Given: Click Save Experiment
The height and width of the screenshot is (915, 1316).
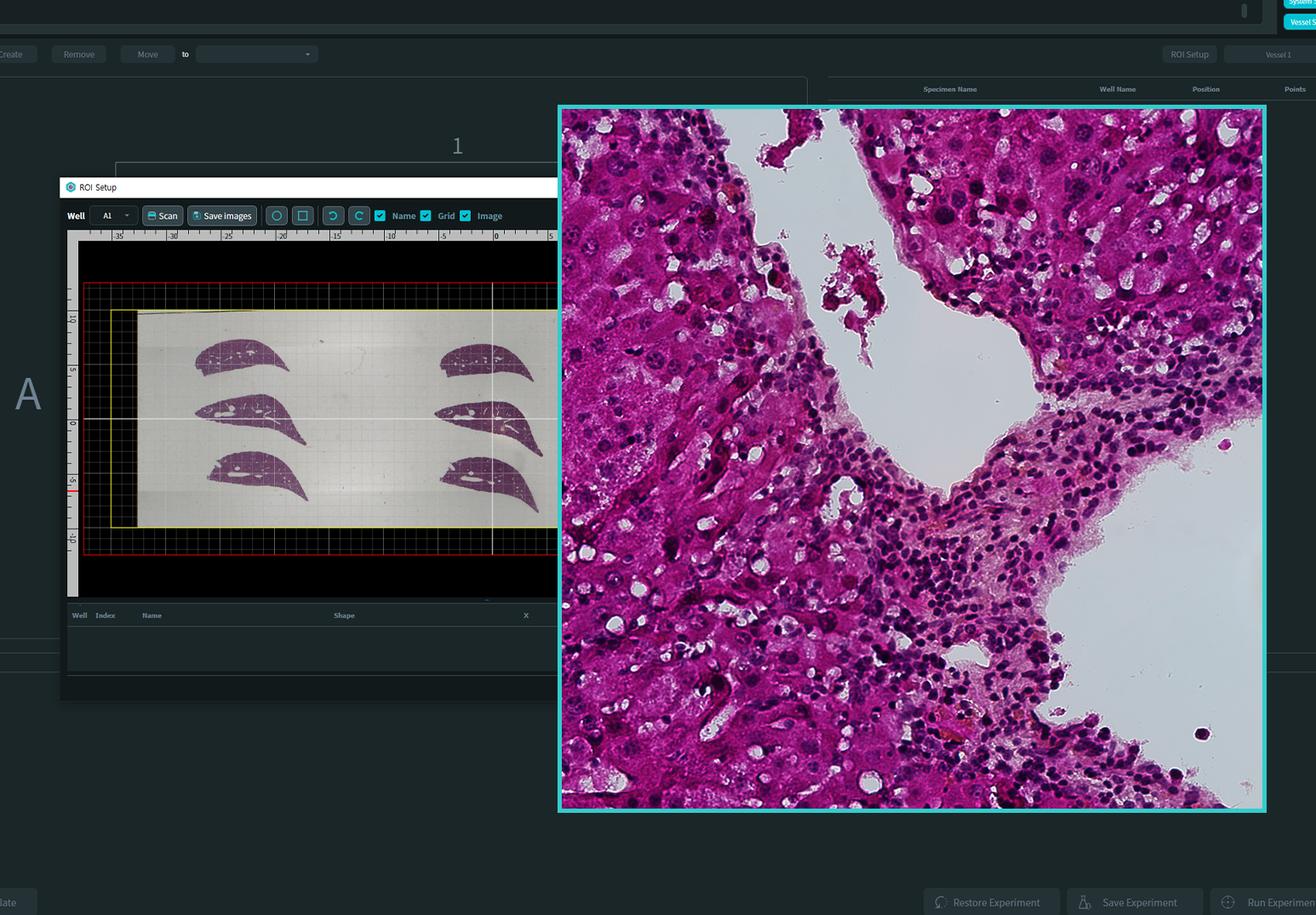Looking at the screenshot, I should click(1135, 902).
